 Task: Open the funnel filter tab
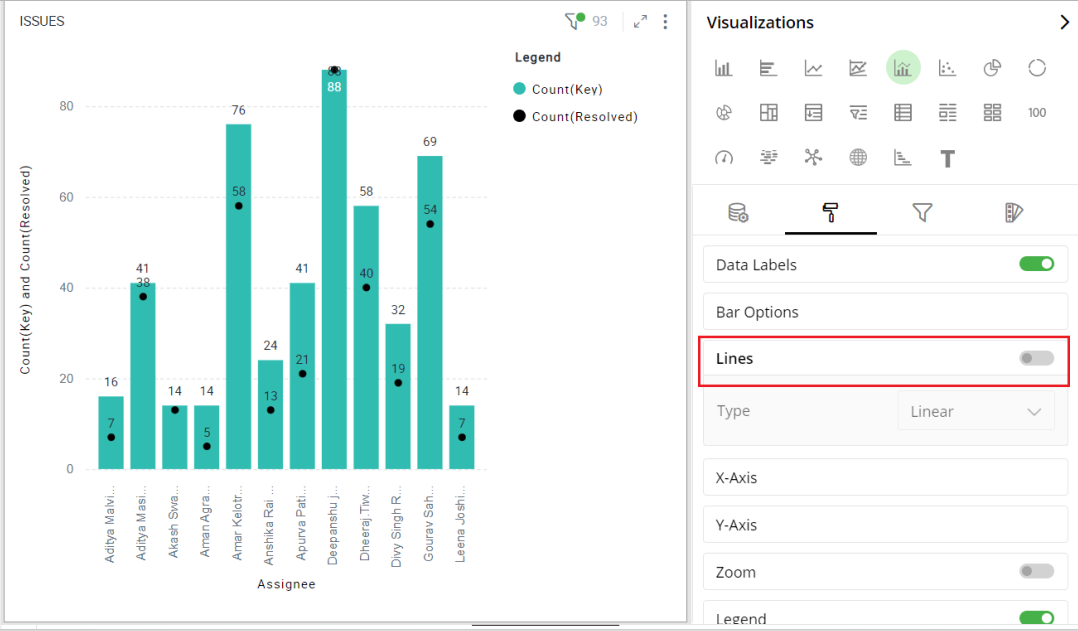pos(922,212)
